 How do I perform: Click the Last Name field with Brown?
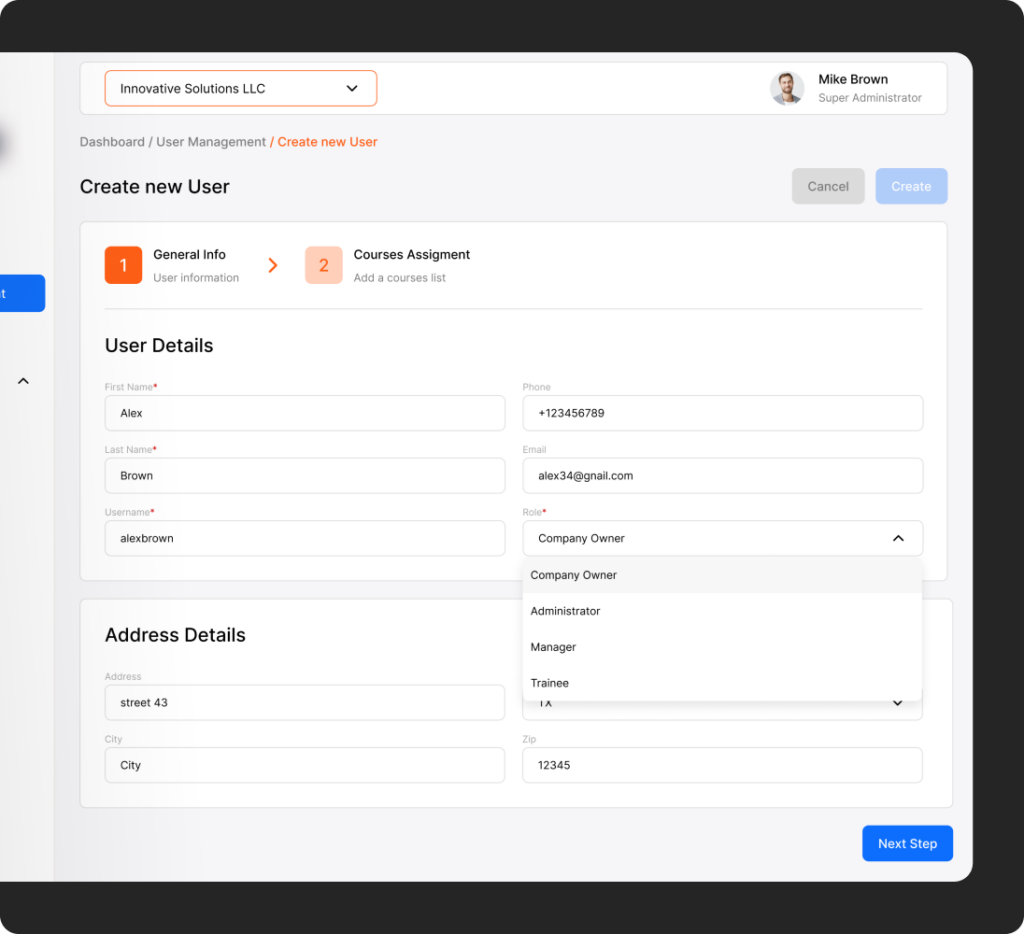[304, 475]
